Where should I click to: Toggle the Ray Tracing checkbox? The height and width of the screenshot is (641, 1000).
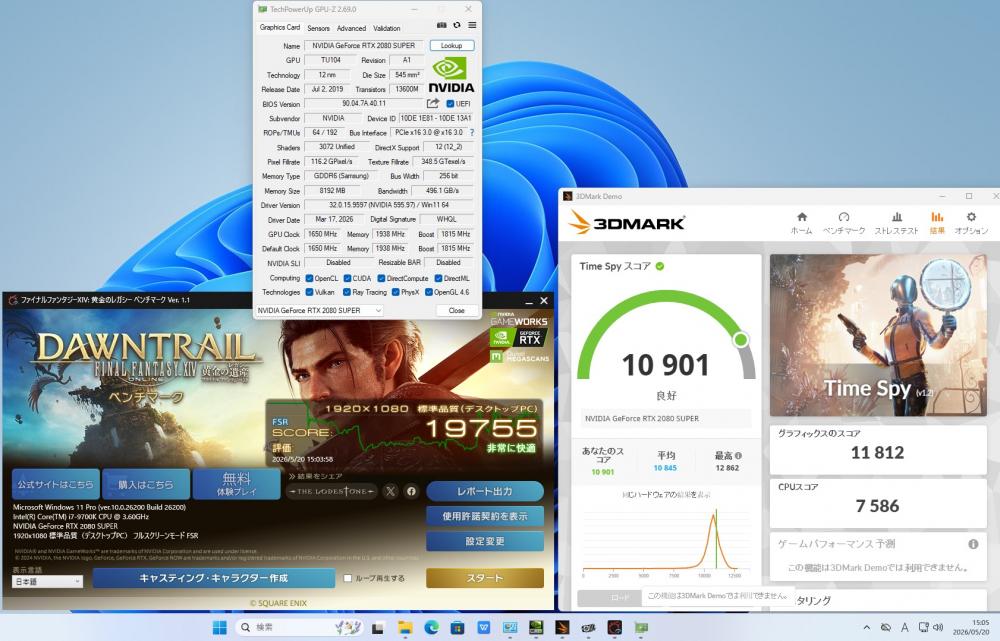347,292
